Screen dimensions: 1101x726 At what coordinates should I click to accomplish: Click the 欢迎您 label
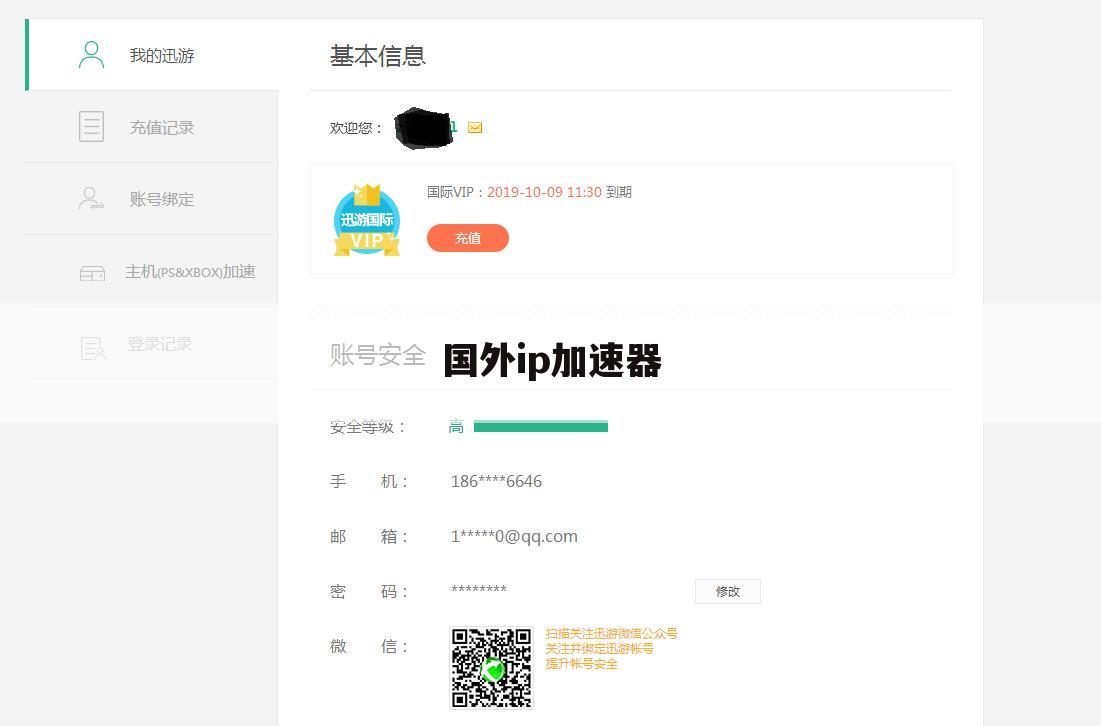click(x=356, y=128)
